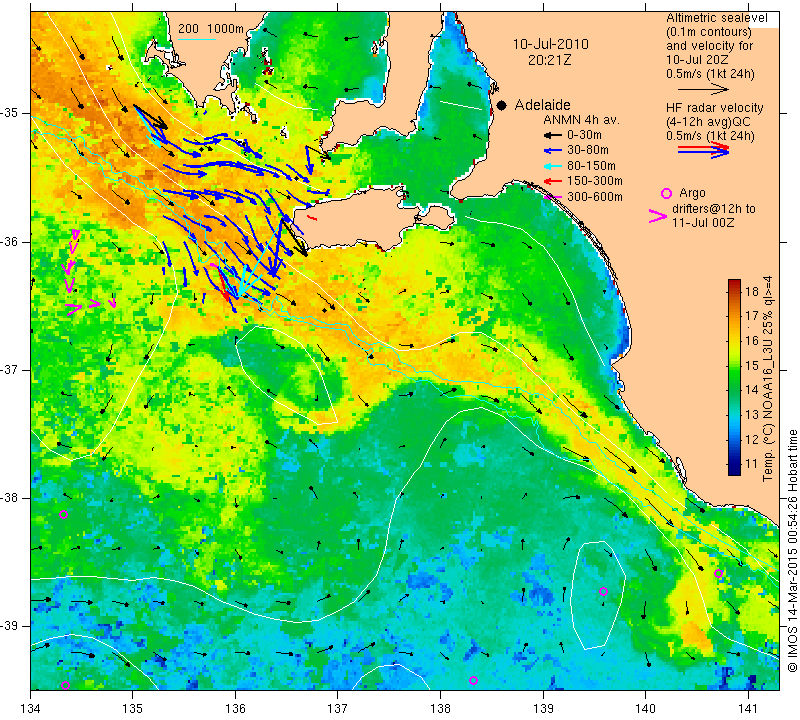Click the colorbar tick label '18'
800x720 pixels.
pyautogui.click(x=752, y=291)
